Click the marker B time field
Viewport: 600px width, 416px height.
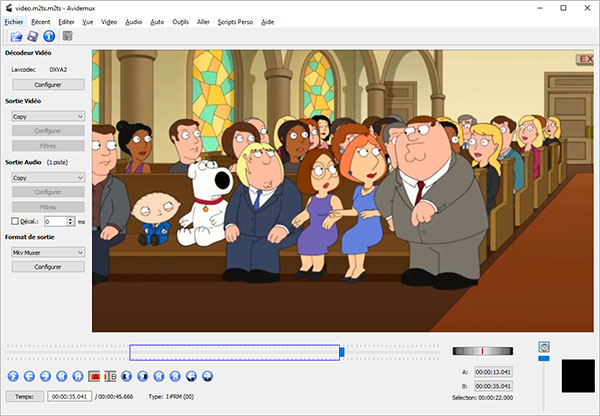tap(493, 386)
